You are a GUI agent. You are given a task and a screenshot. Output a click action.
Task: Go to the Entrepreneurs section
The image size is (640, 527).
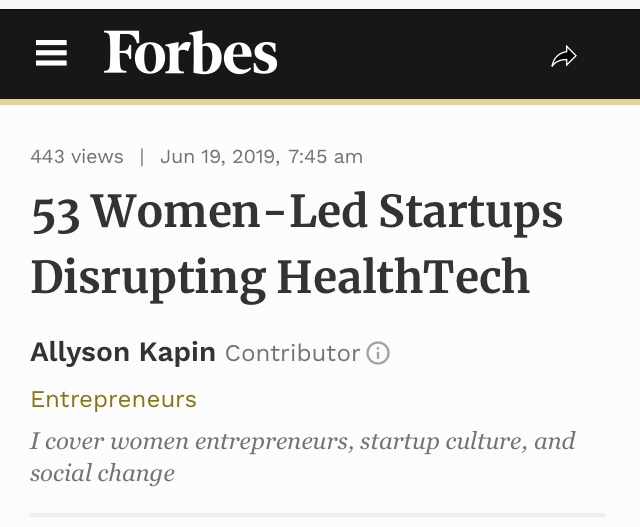[113, 400]
